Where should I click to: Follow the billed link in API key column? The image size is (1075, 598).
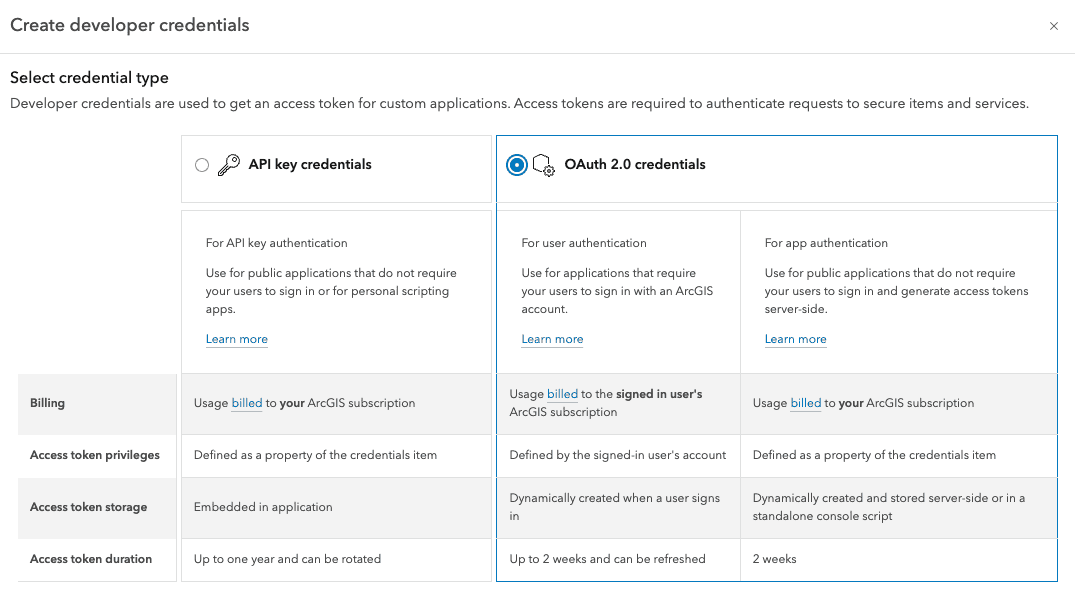pyautogui.click(x=247, y=403)
